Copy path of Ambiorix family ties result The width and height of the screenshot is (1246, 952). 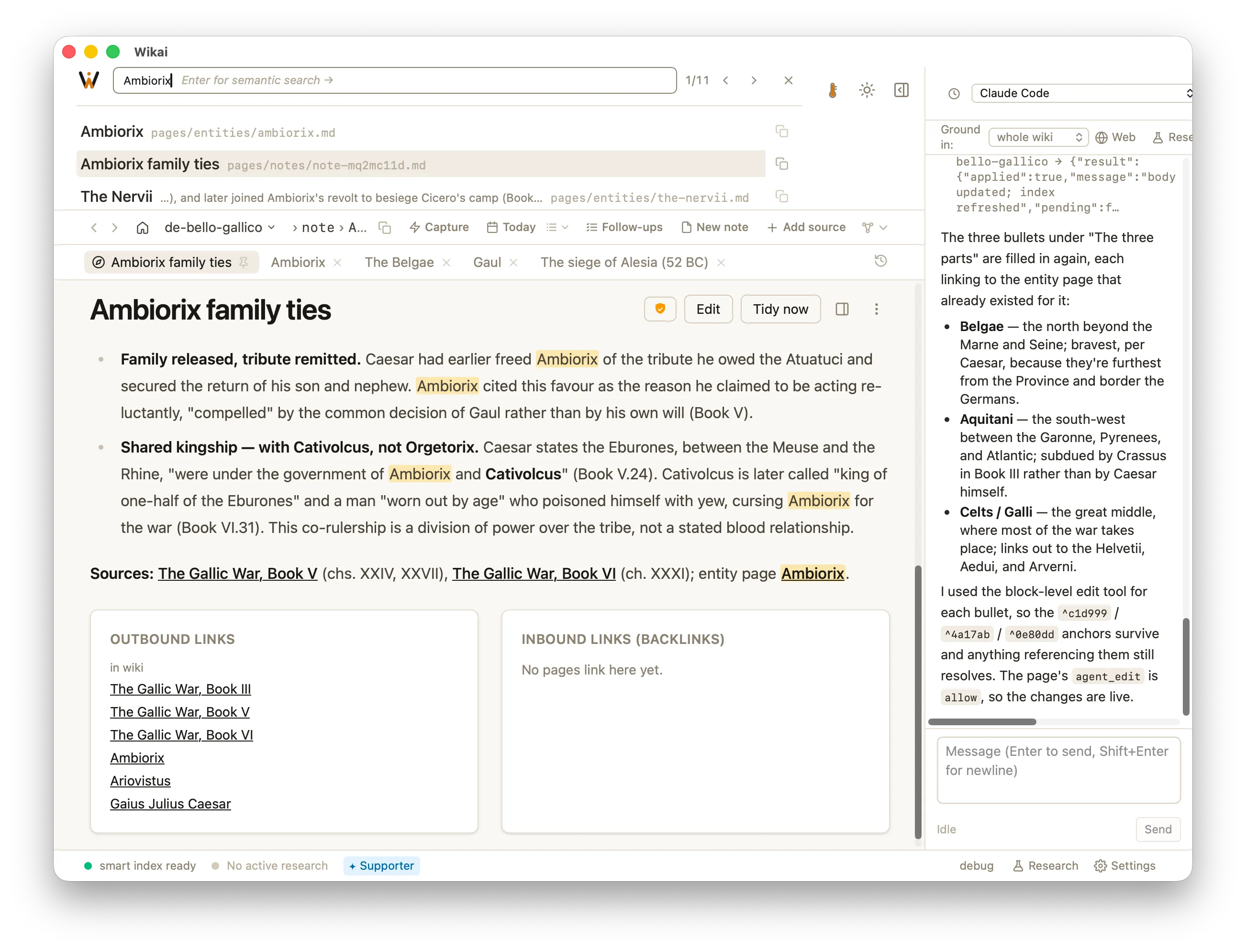coord(782,164)
